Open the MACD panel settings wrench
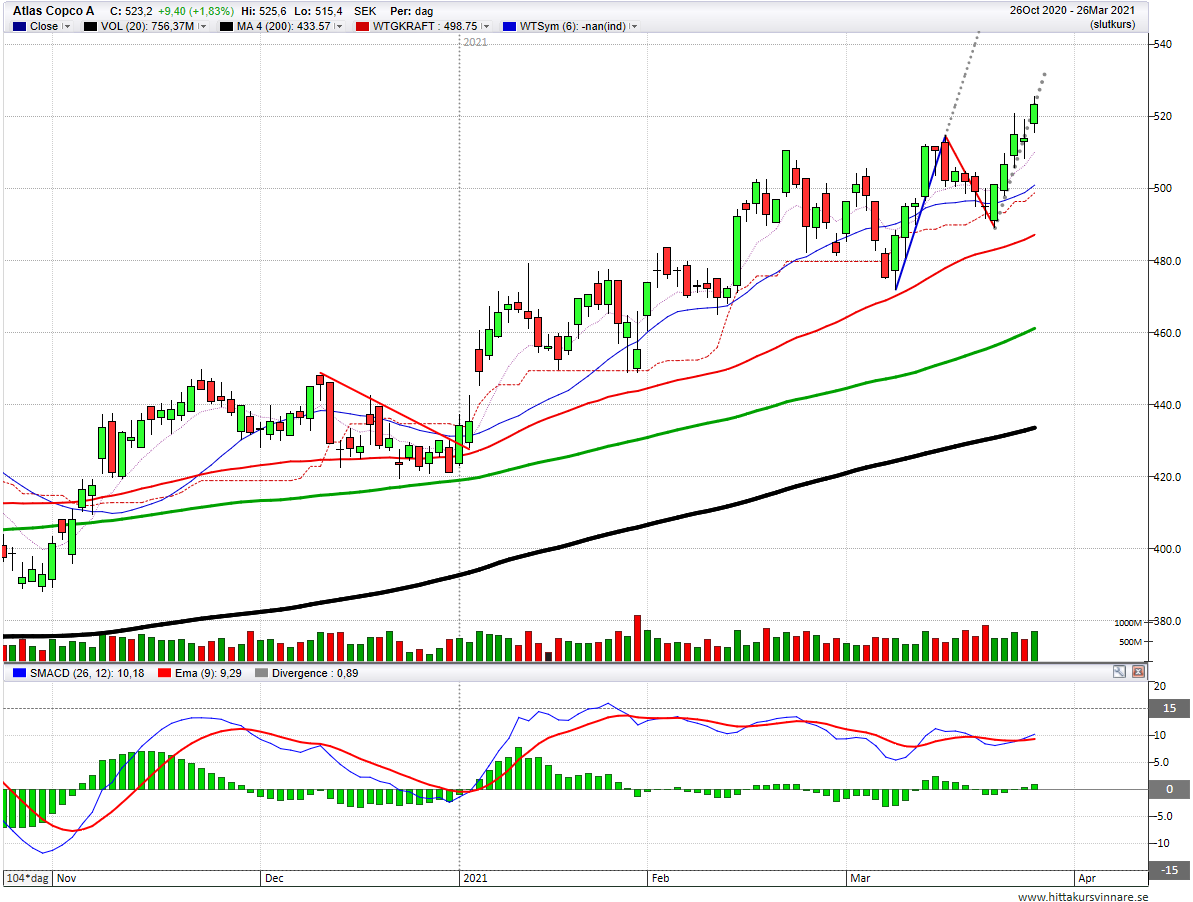The width and height of the screenshot is (1193, 902). coord(1118,672)
